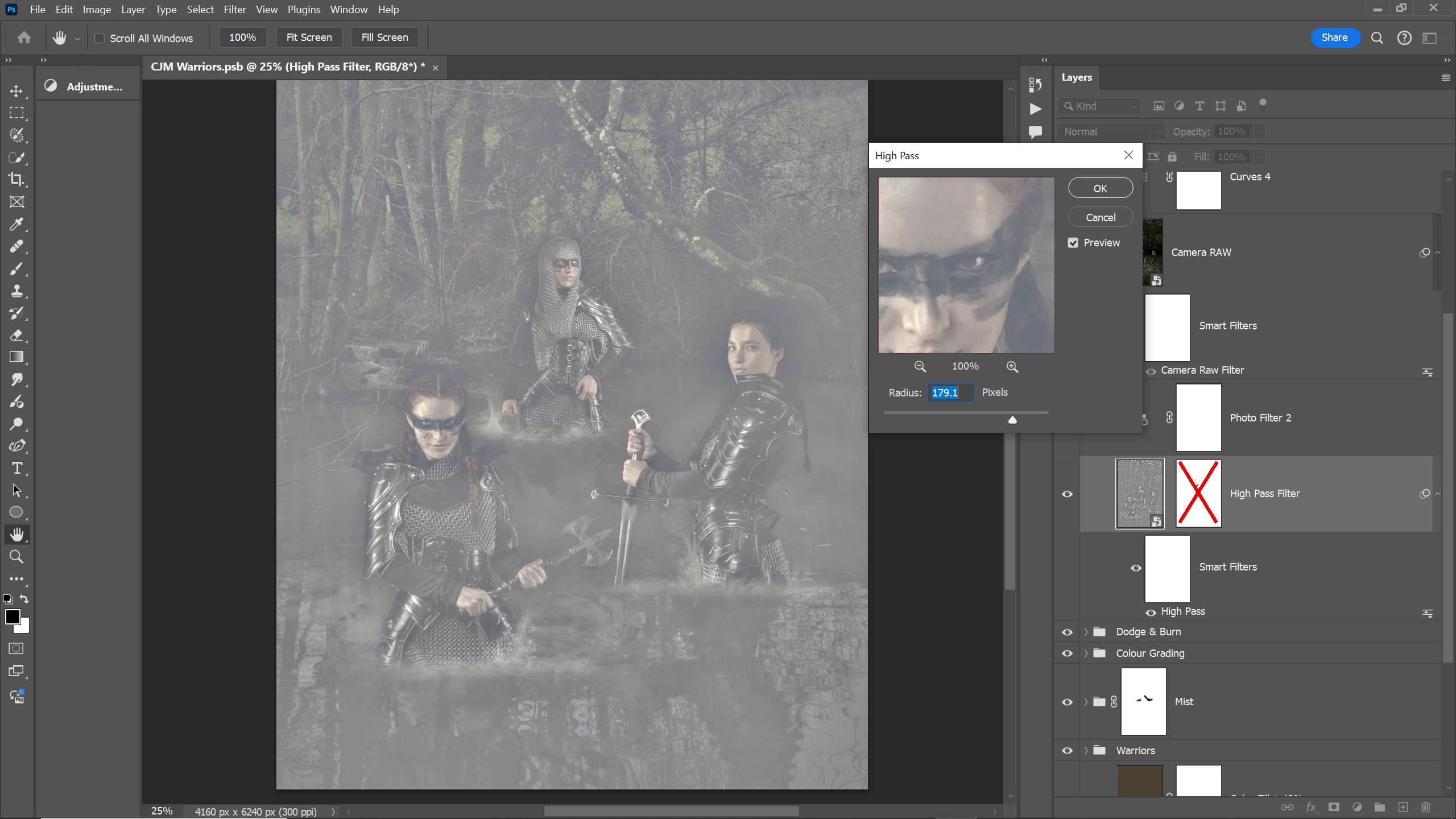Select the Eraser tool

click(16, 336)
